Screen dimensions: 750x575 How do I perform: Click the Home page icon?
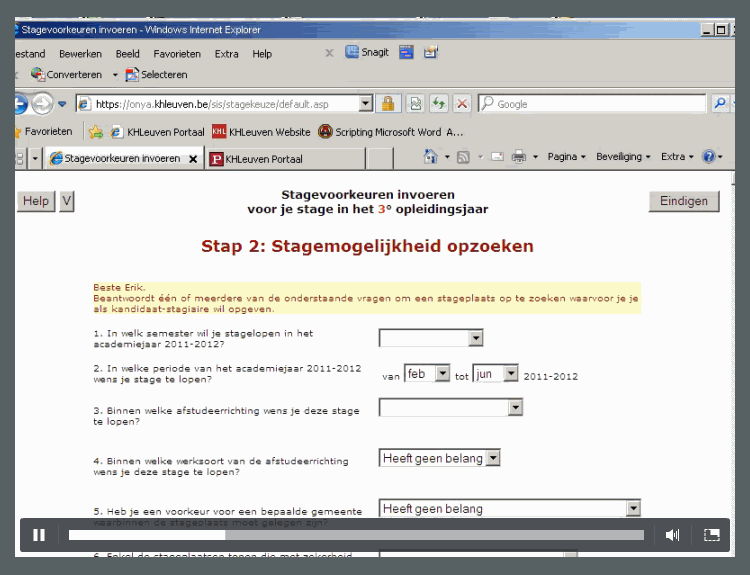click(x=430, y=156)
